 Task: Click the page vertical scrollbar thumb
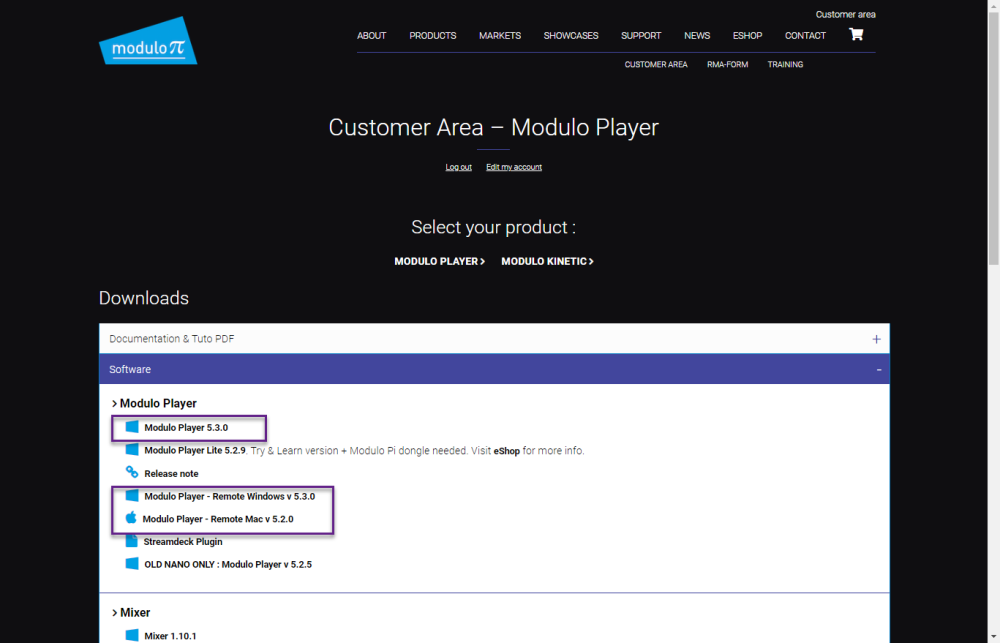click(994, 137)
